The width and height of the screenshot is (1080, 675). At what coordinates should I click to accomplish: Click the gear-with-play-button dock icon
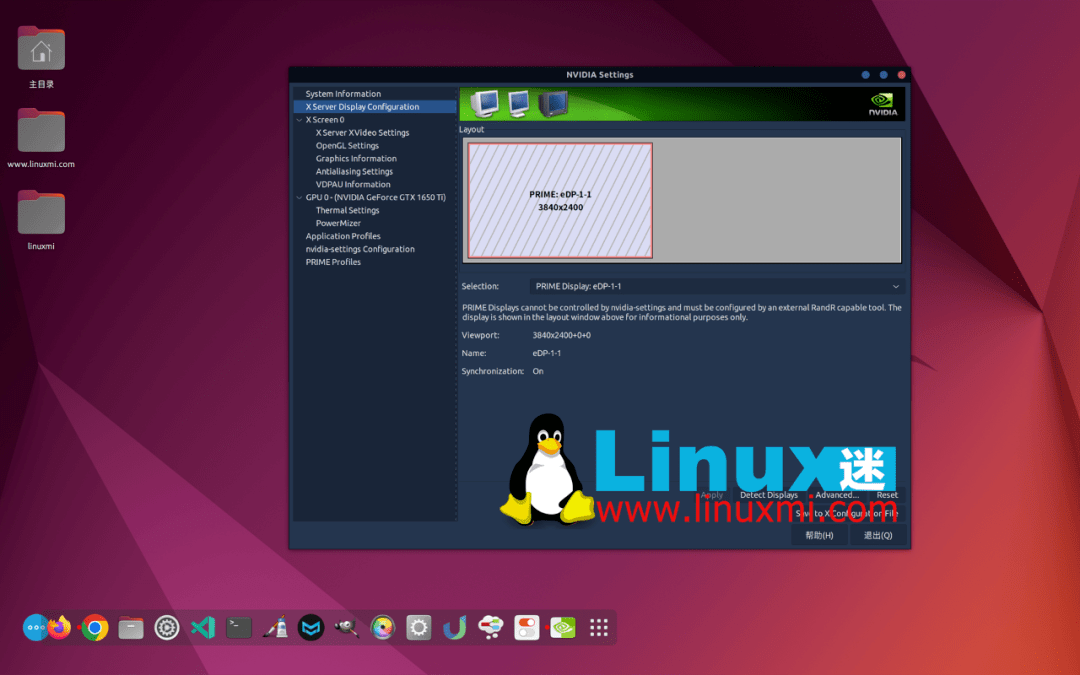coord(167,627)
